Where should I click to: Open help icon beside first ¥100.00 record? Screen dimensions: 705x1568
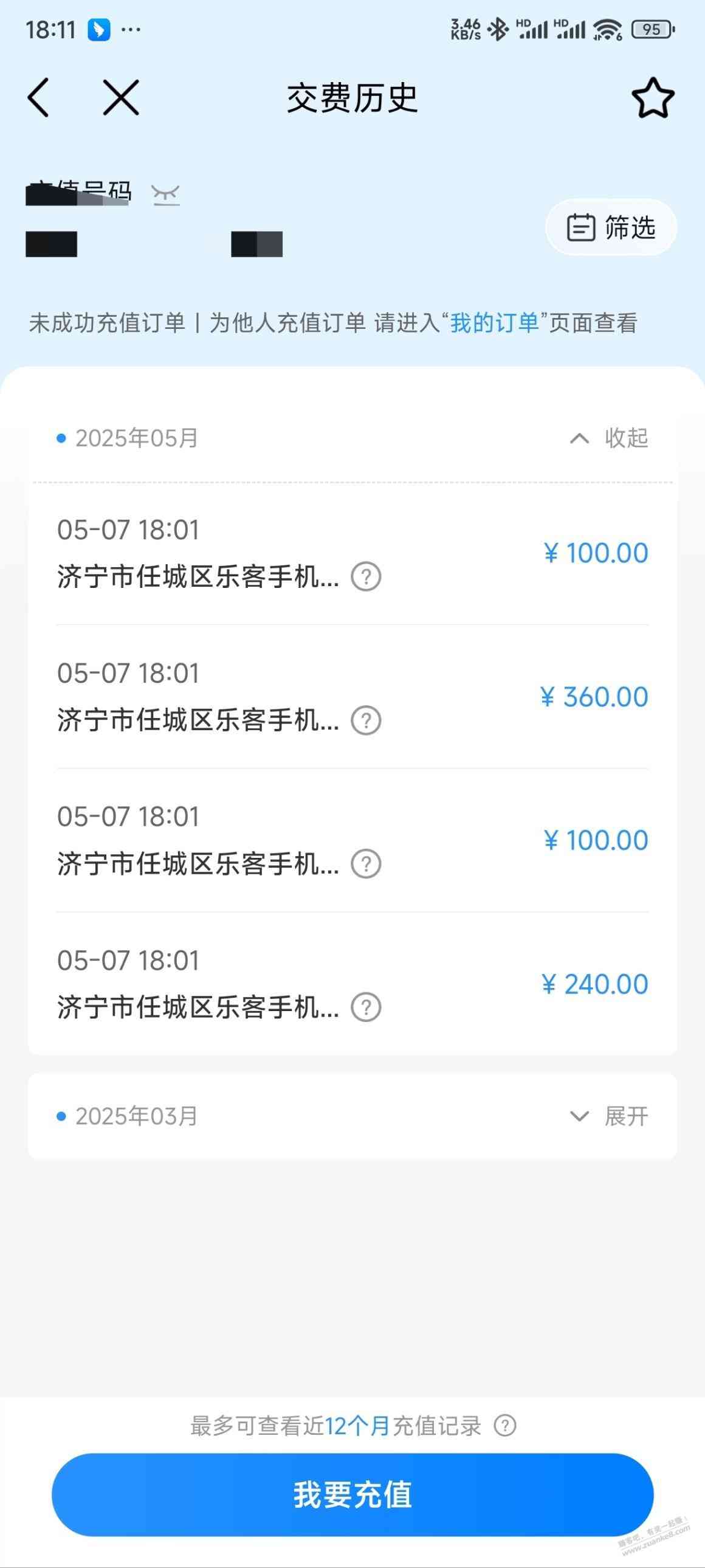366,576
